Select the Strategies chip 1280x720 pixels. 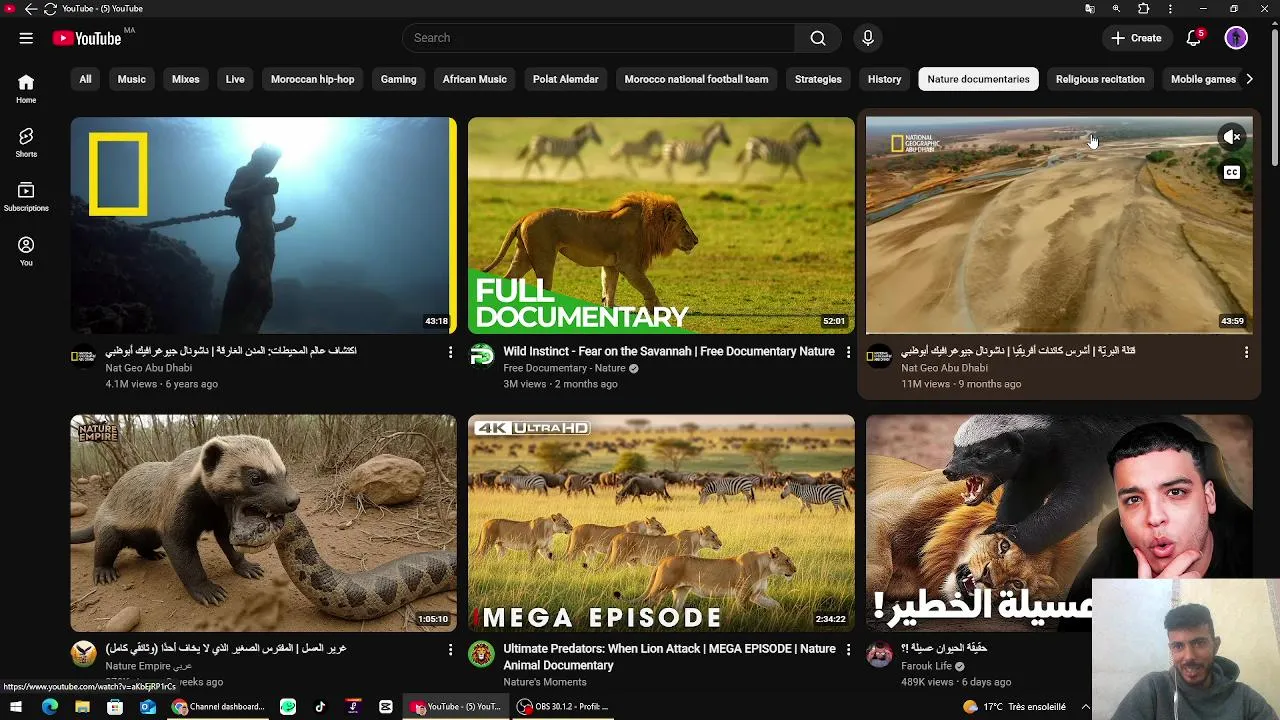[818, 79]
